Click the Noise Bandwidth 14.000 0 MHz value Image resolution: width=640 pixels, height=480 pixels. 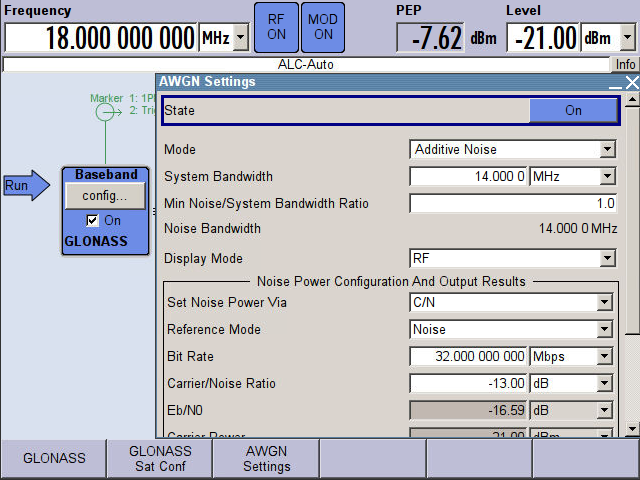578,229
